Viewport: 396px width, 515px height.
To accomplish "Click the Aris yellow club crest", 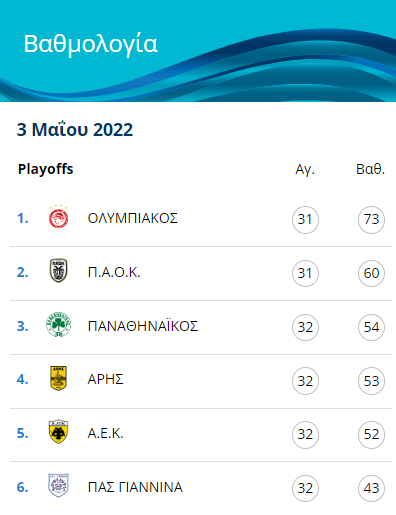I will (x=59, y=378).
